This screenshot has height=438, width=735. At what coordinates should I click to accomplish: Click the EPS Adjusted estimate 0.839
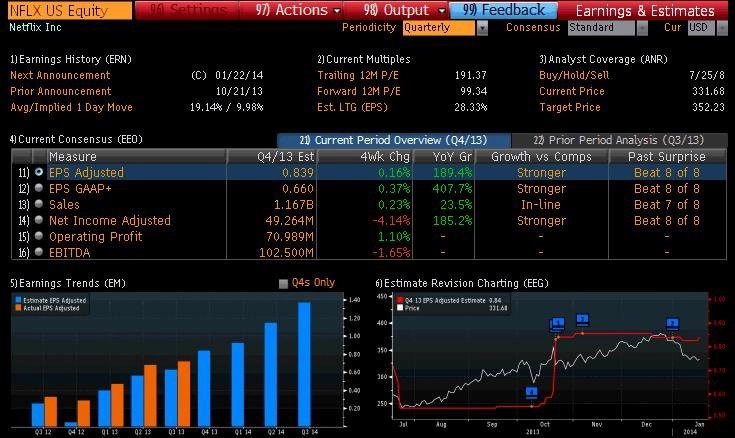pos(298,173)
